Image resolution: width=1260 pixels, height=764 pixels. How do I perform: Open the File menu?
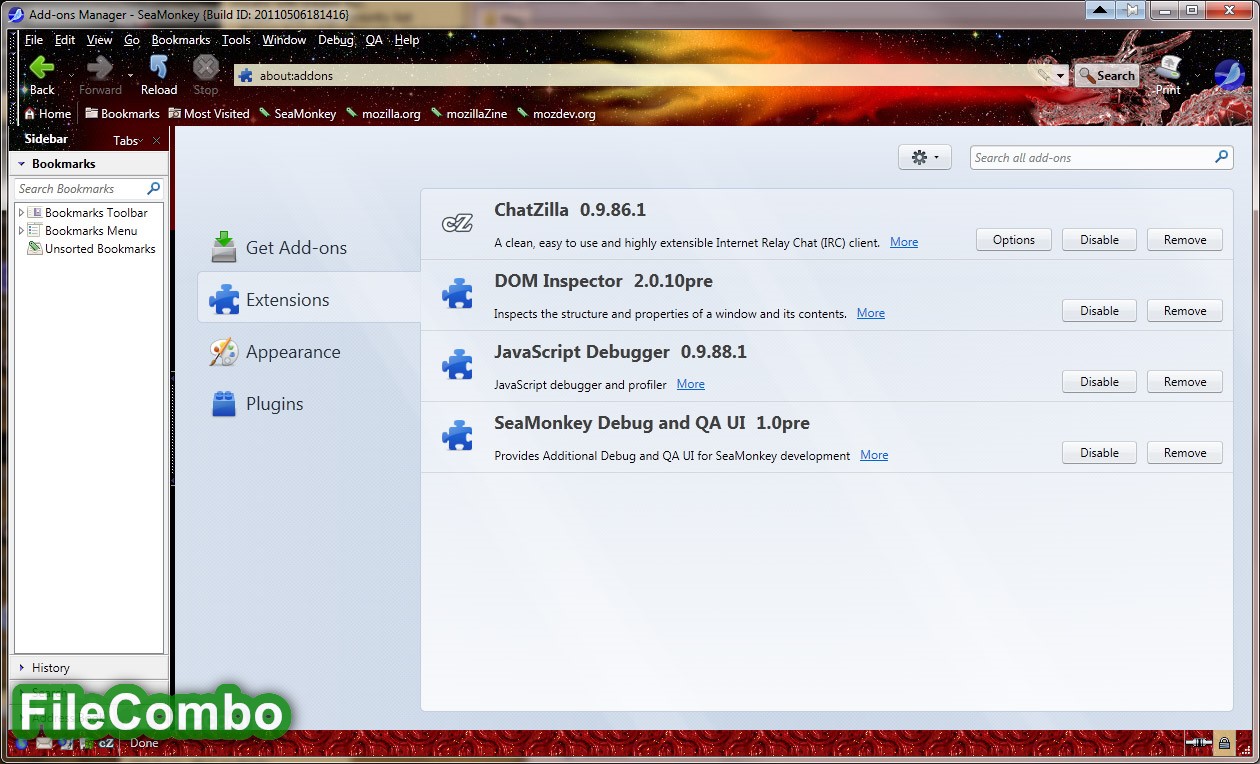tap(34, 40)
